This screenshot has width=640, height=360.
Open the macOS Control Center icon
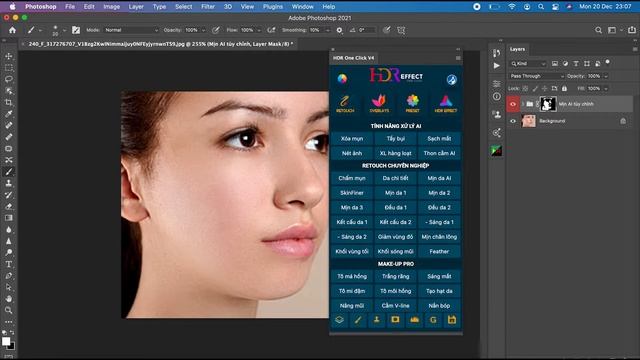pos(555,7)
